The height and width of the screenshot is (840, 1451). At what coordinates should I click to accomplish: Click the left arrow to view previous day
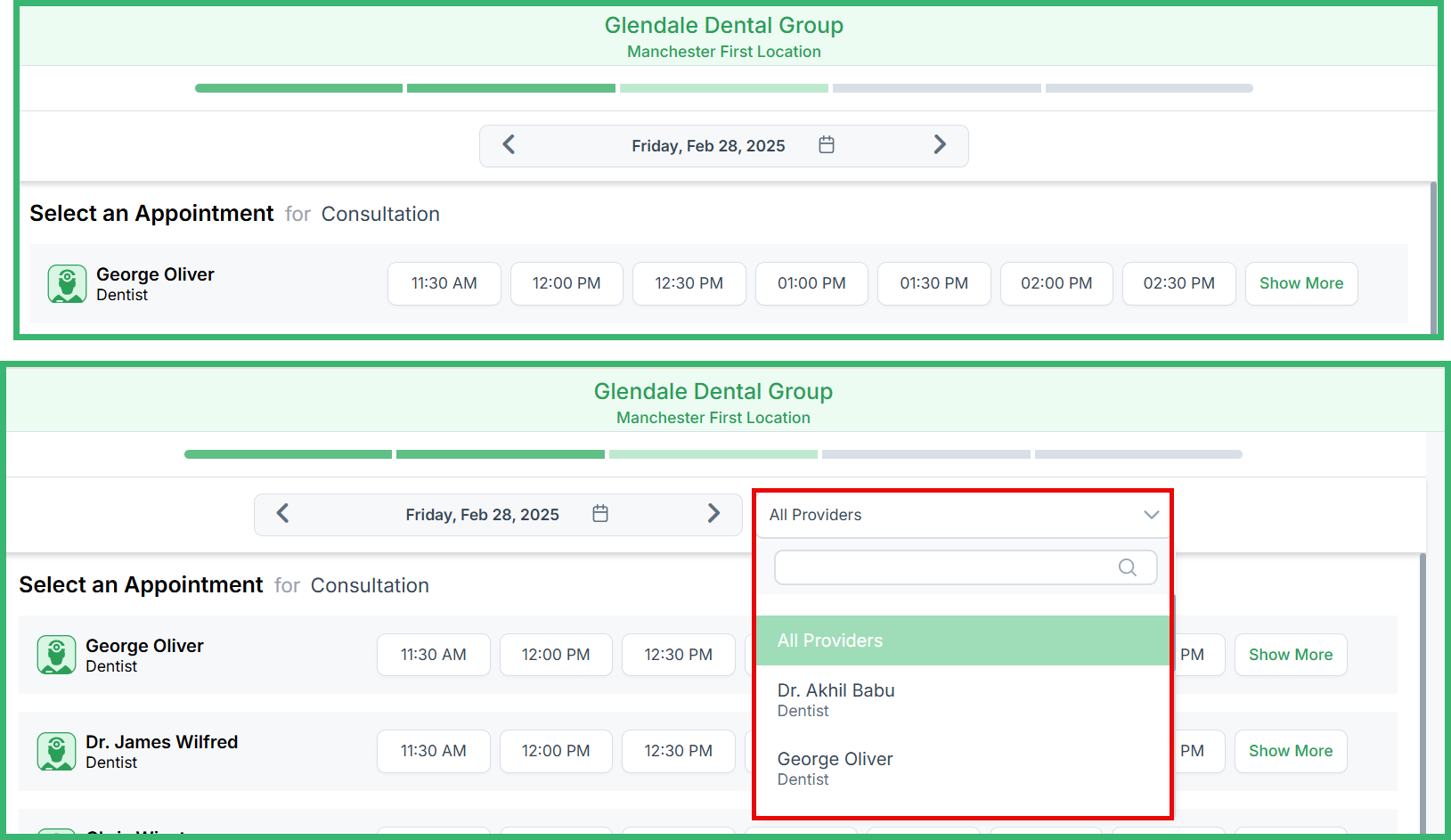pos(509,144)
